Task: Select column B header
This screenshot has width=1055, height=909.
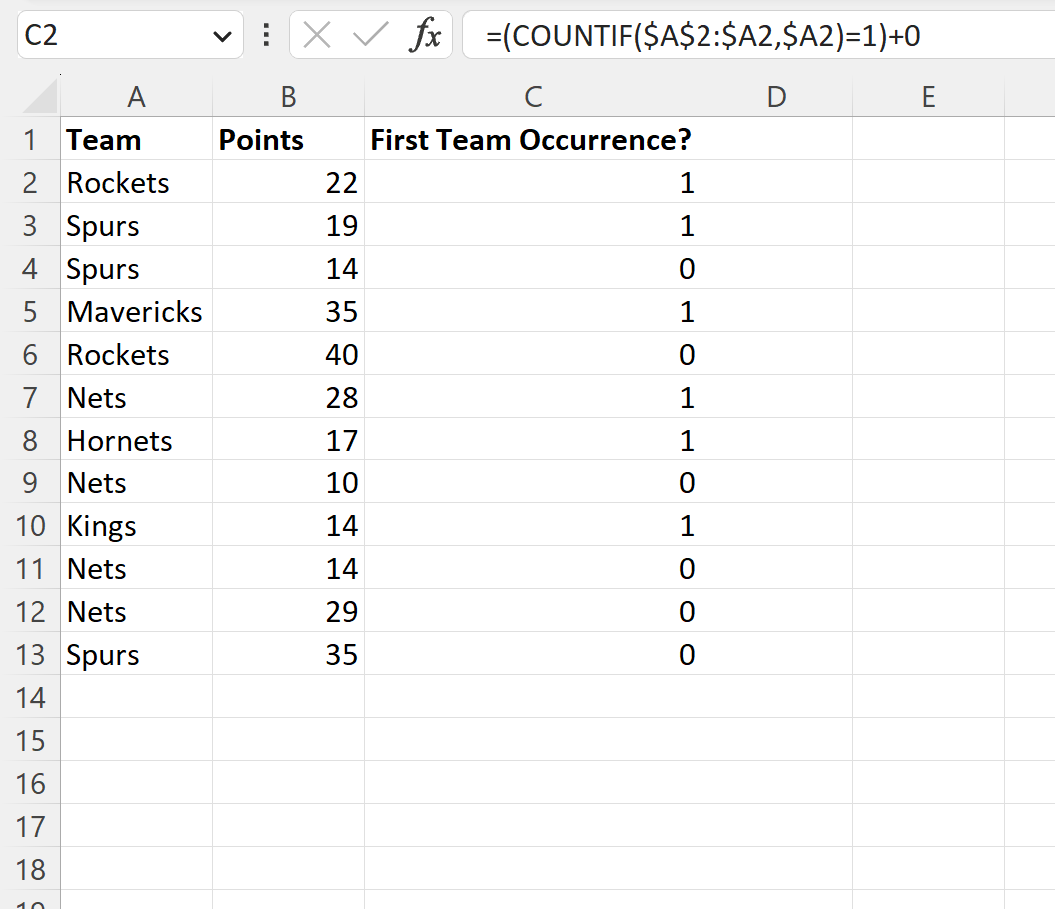Action: (288, 97)
